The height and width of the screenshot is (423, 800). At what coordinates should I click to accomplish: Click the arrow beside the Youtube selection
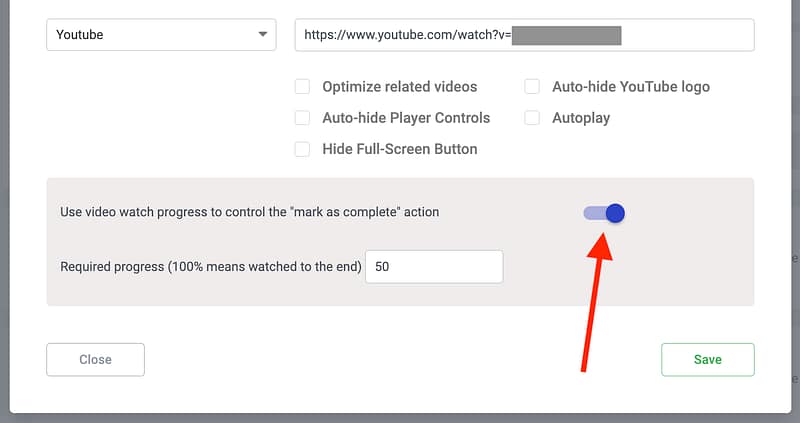click(263, 35)
